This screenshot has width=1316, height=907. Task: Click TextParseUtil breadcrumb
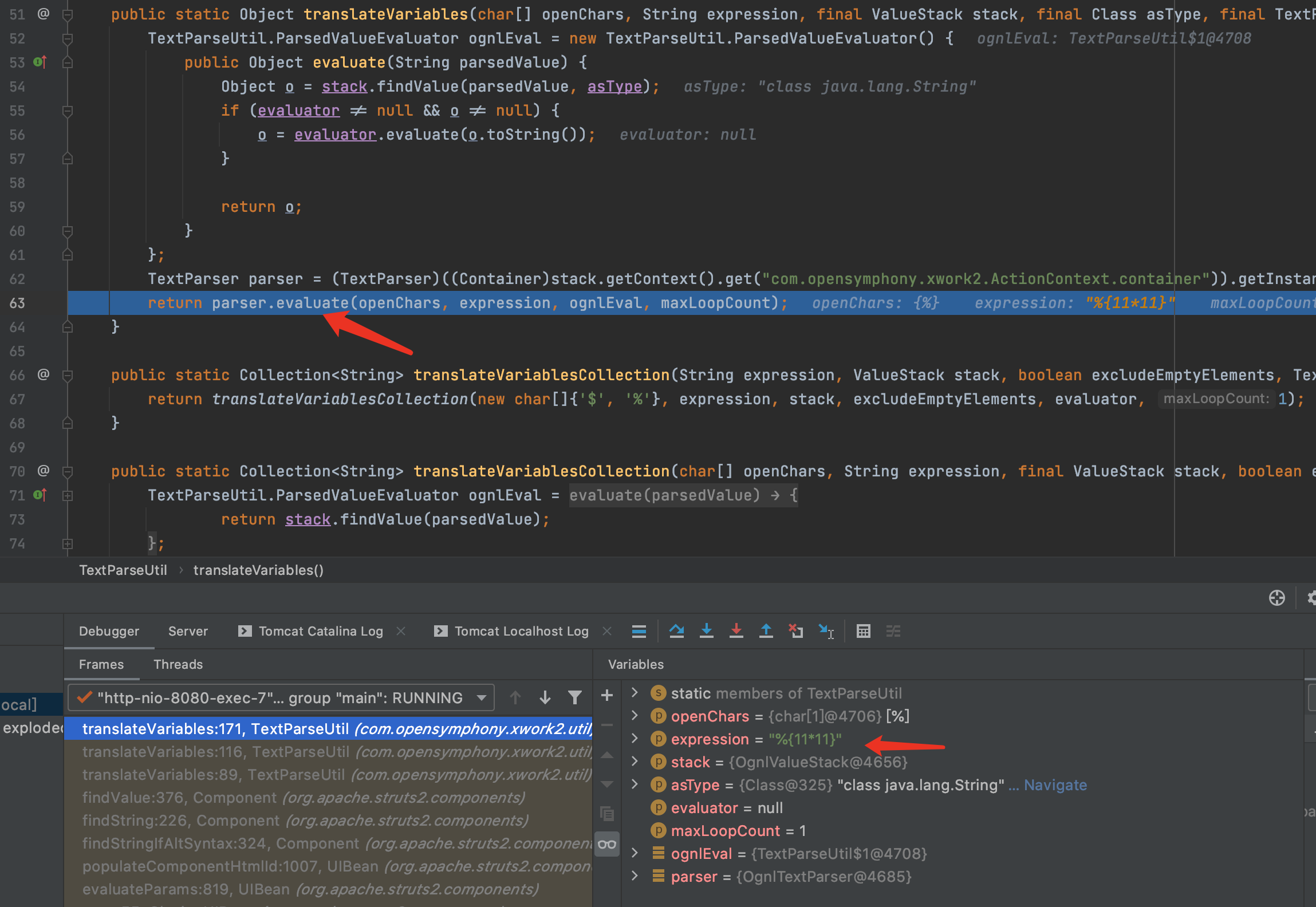pos(123,570)
